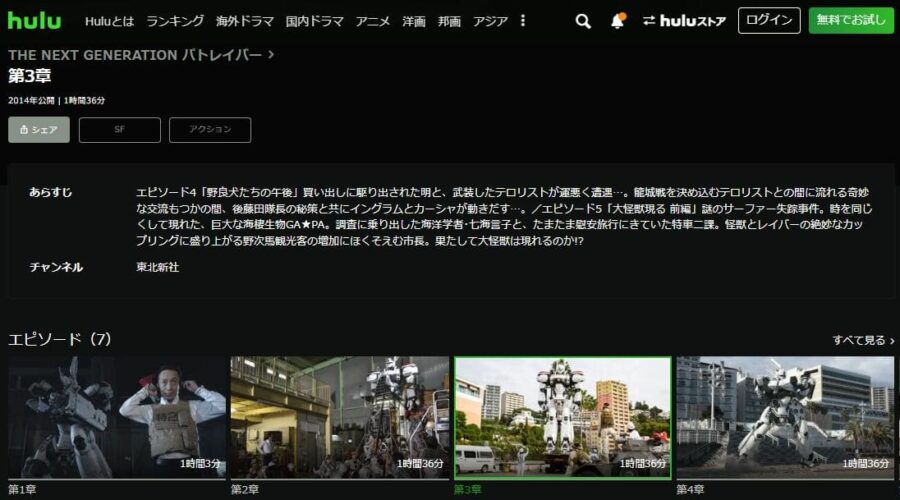This screenshot has width=900, height=500.
Task: Switch to the Hulu Store
Action: 684,21
